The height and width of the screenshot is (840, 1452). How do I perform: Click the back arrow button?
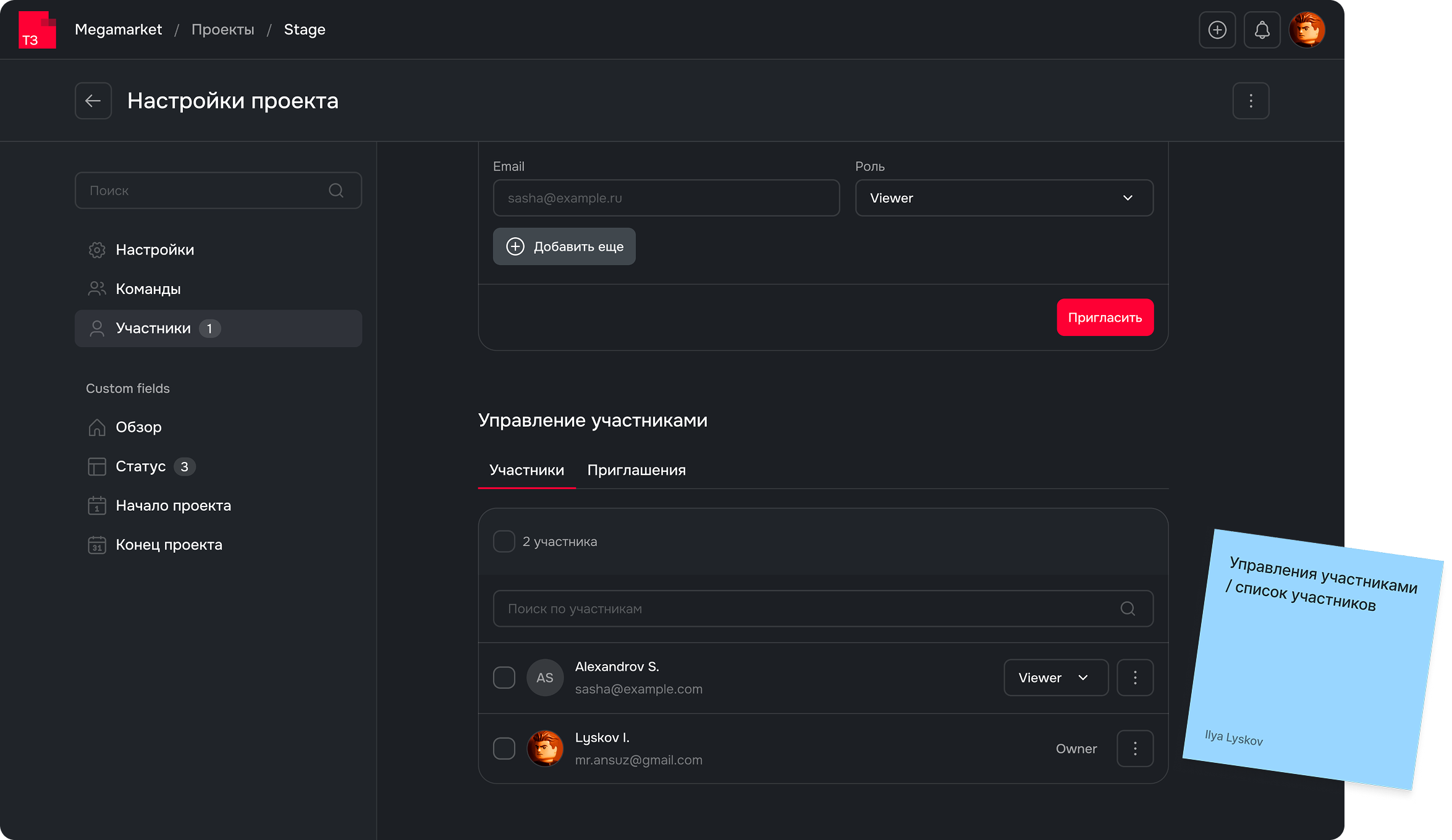(93, 101)
